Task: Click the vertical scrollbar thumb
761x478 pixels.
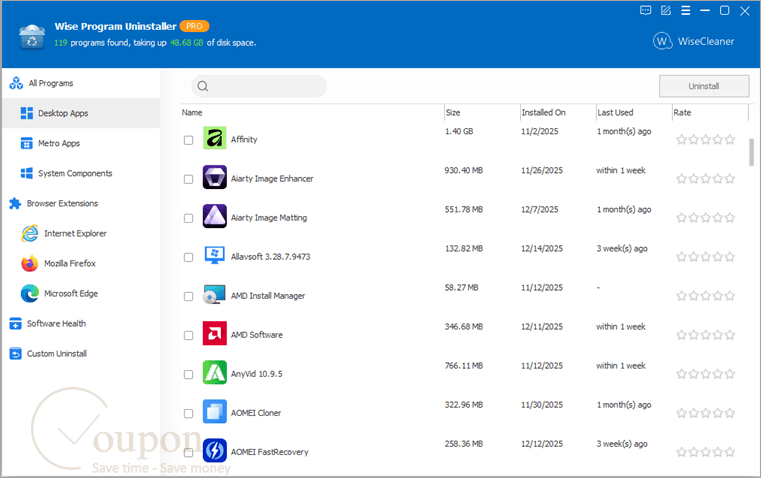Action: [751, 152]
